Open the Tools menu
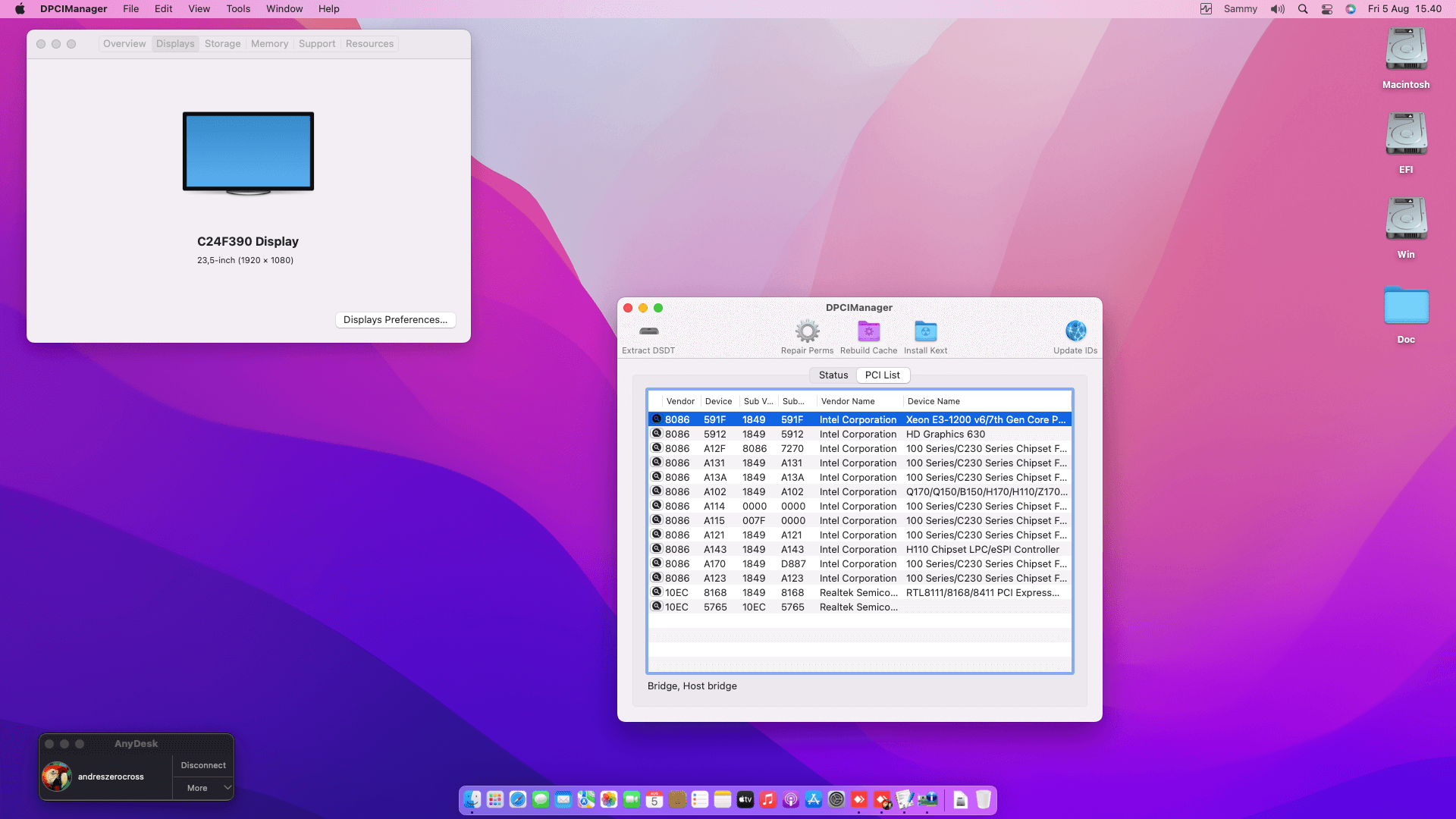Screen dimensions: 1456x819 click(238, 9)
